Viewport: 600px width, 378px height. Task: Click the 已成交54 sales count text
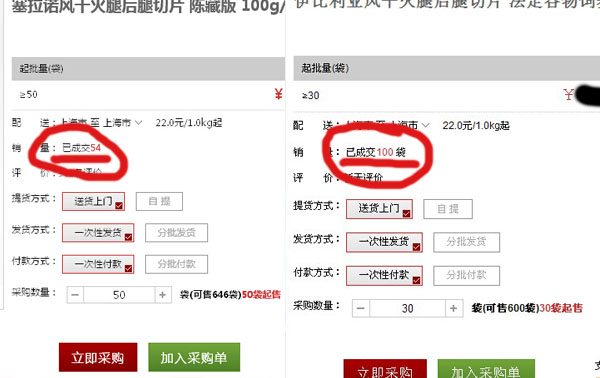tap(82, 148)
